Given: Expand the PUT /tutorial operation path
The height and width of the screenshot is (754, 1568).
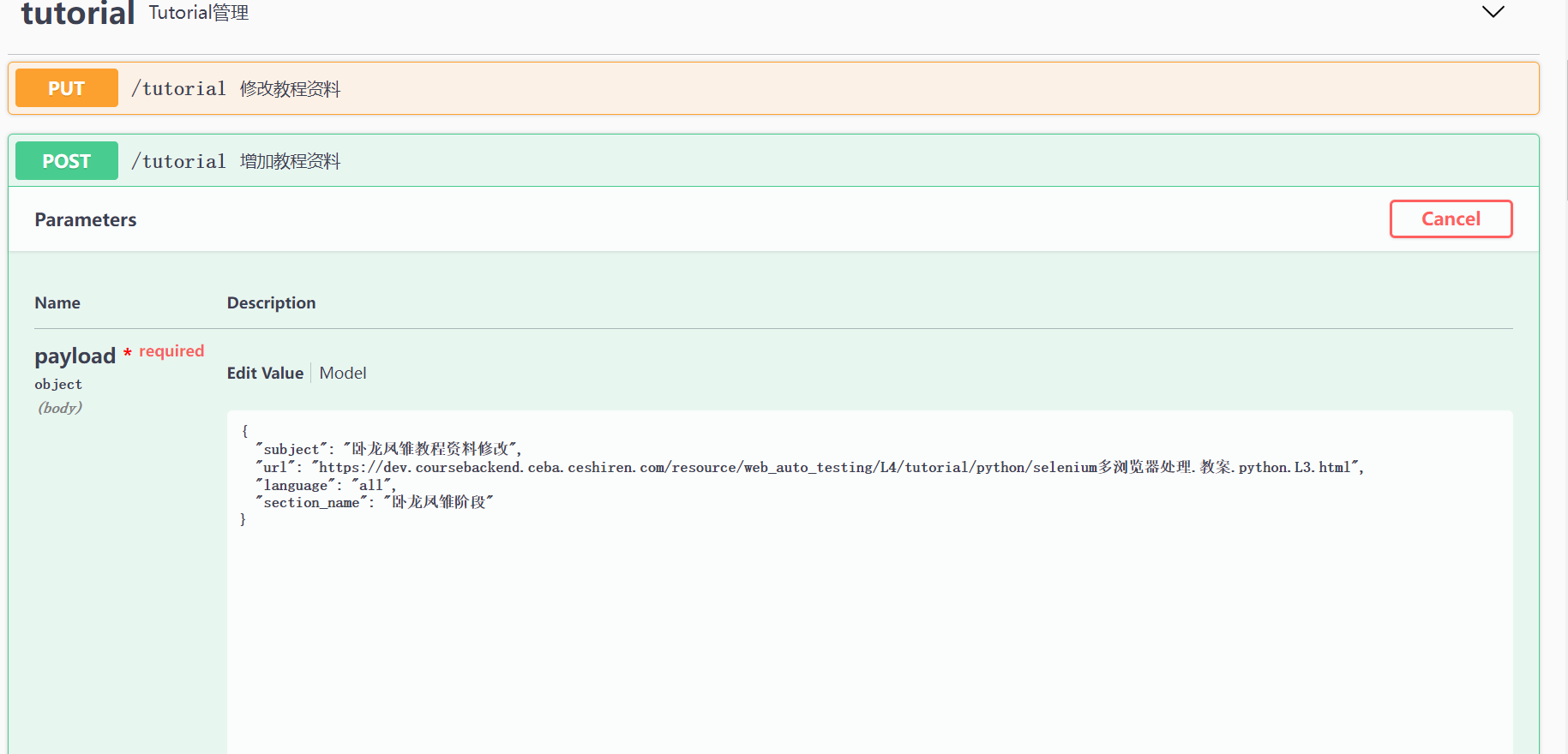Looking at the screenshot, I should [178, 89].
